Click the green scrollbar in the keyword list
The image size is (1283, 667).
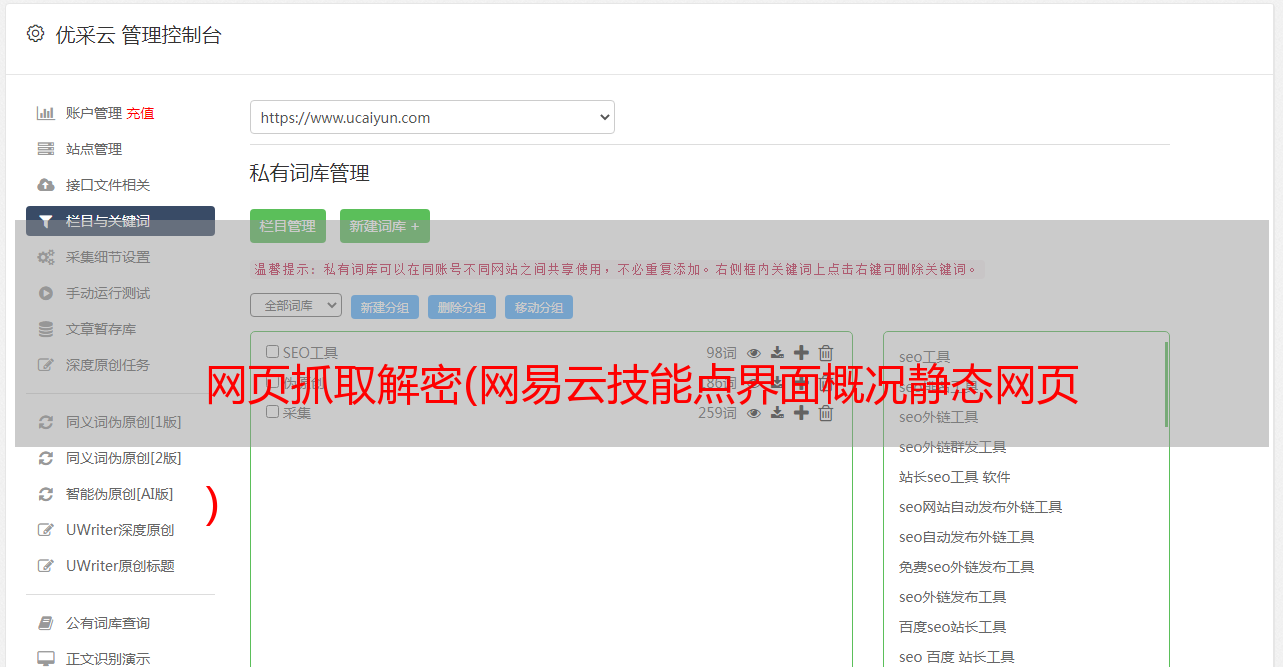pos(1166,384)
